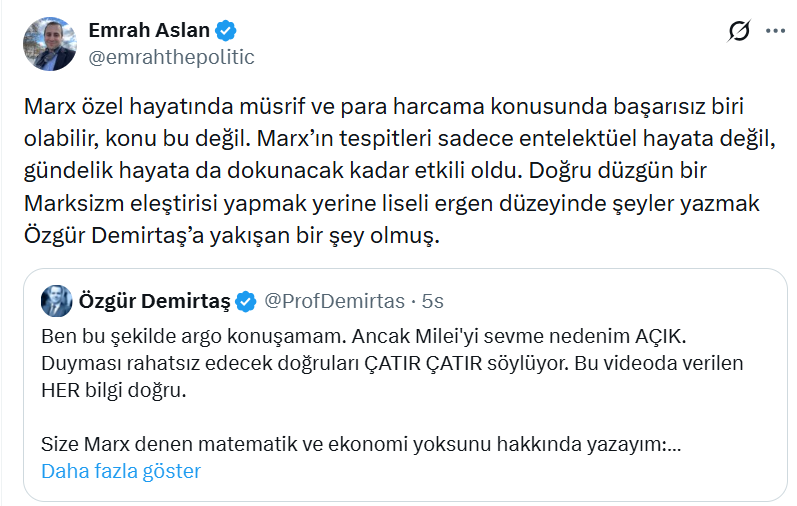Click Özgür Demirtaş's small avatar in quote
The image size is (797, 506).
[x=55, y=300]
